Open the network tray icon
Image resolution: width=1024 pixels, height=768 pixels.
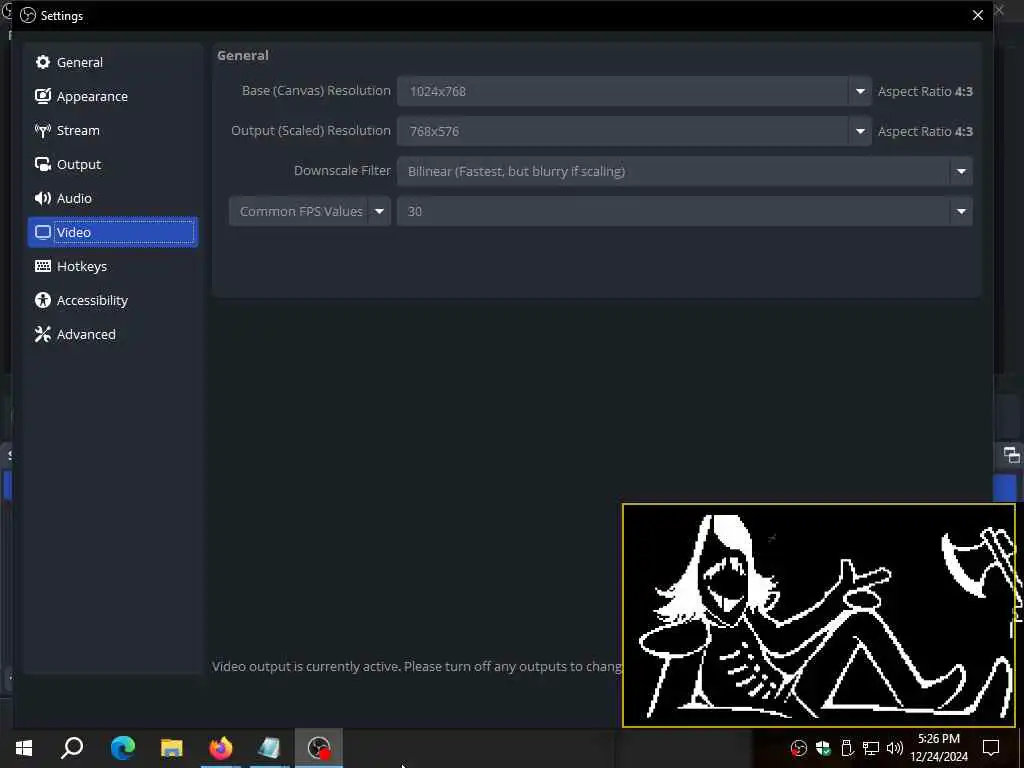[871, 748]
